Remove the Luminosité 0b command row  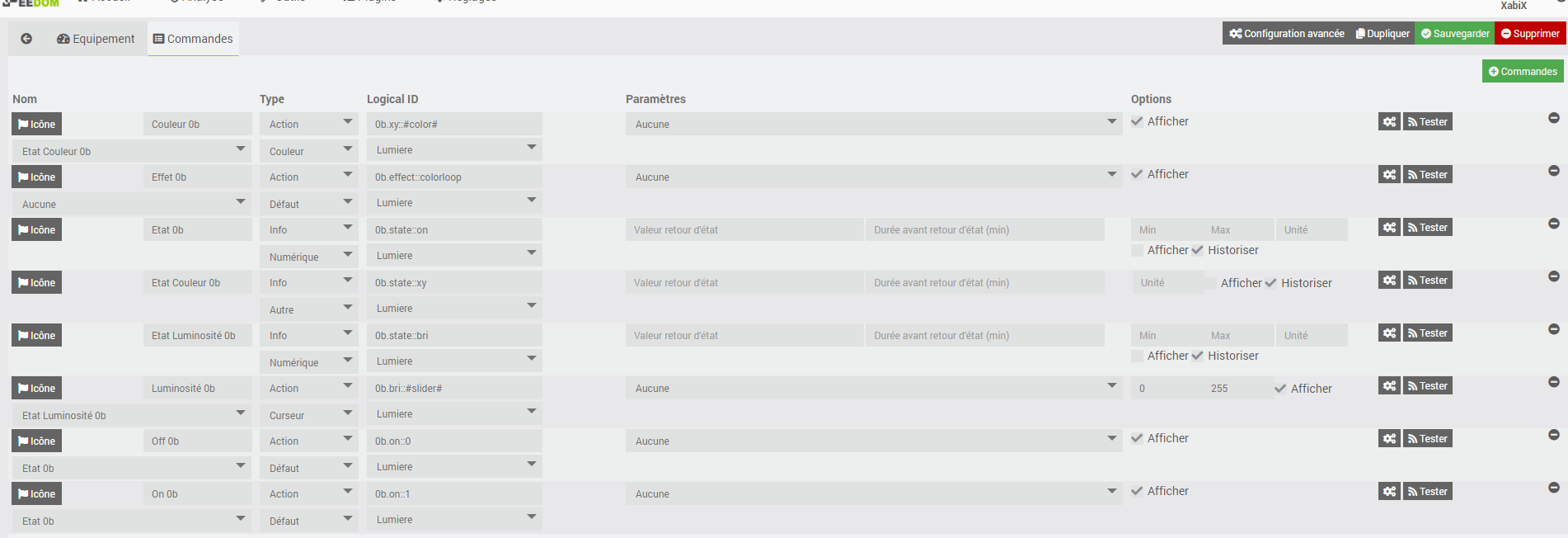pos(1553,382)
